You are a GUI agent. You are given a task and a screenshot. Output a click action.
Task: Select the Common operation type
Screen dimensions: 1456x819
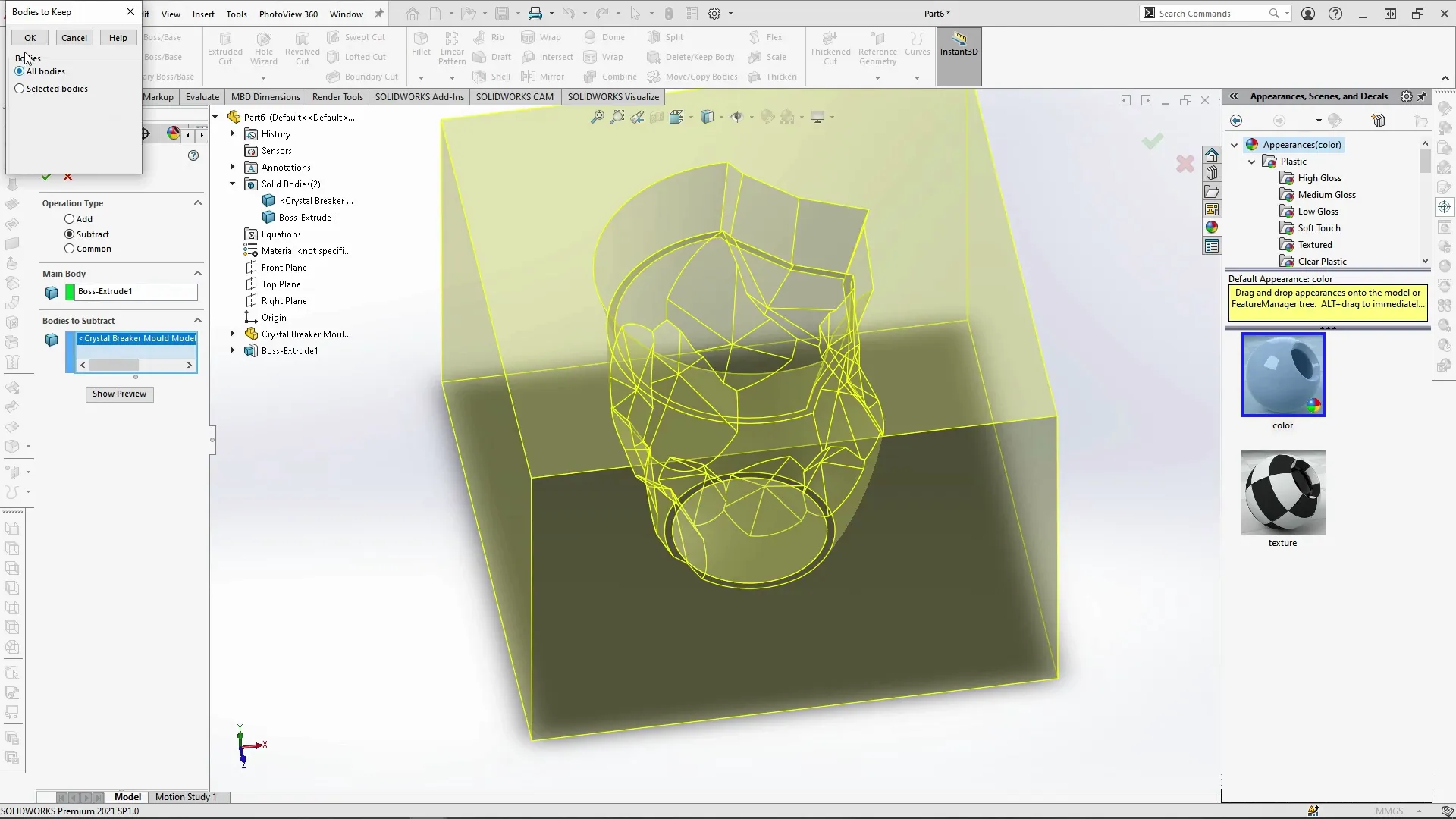(x=68, y=249)
